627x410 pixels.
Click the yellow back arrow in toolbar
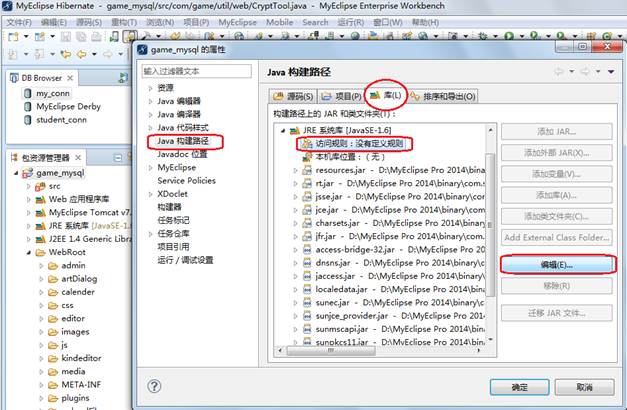click(x=81, y=54)
